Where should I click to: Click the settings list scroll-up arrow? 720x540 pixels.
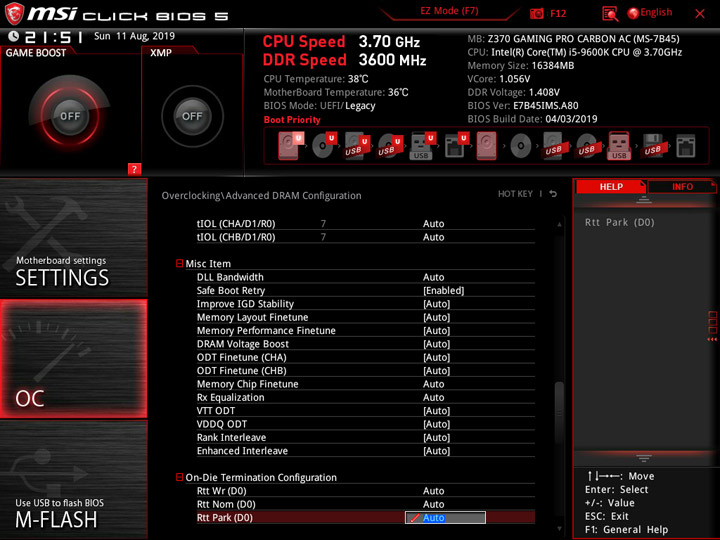559,224
